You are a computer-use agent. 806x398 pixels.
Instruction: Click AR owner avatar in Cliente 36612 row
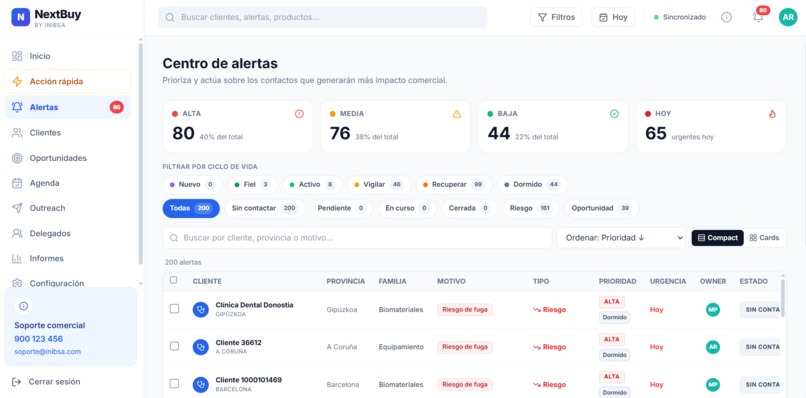point(712,347)
